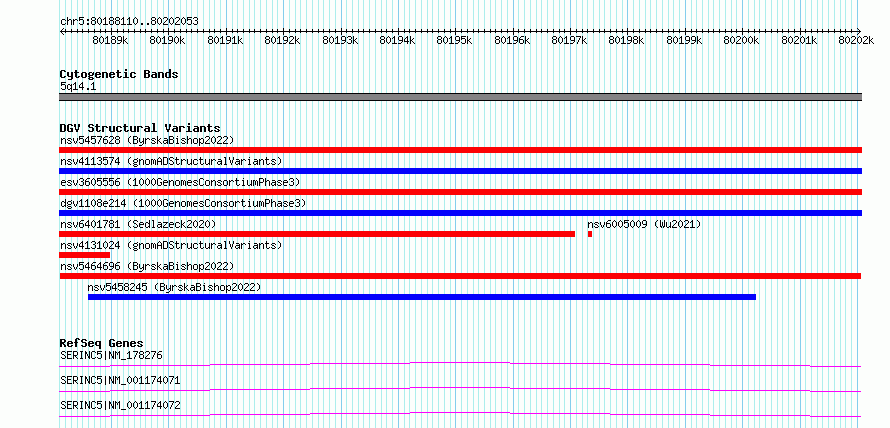The height and width of the screenshot is (428, 890).
Task: Click the SERINC5 NM_001174072 transcript line
Action: (x=460, y=414)
